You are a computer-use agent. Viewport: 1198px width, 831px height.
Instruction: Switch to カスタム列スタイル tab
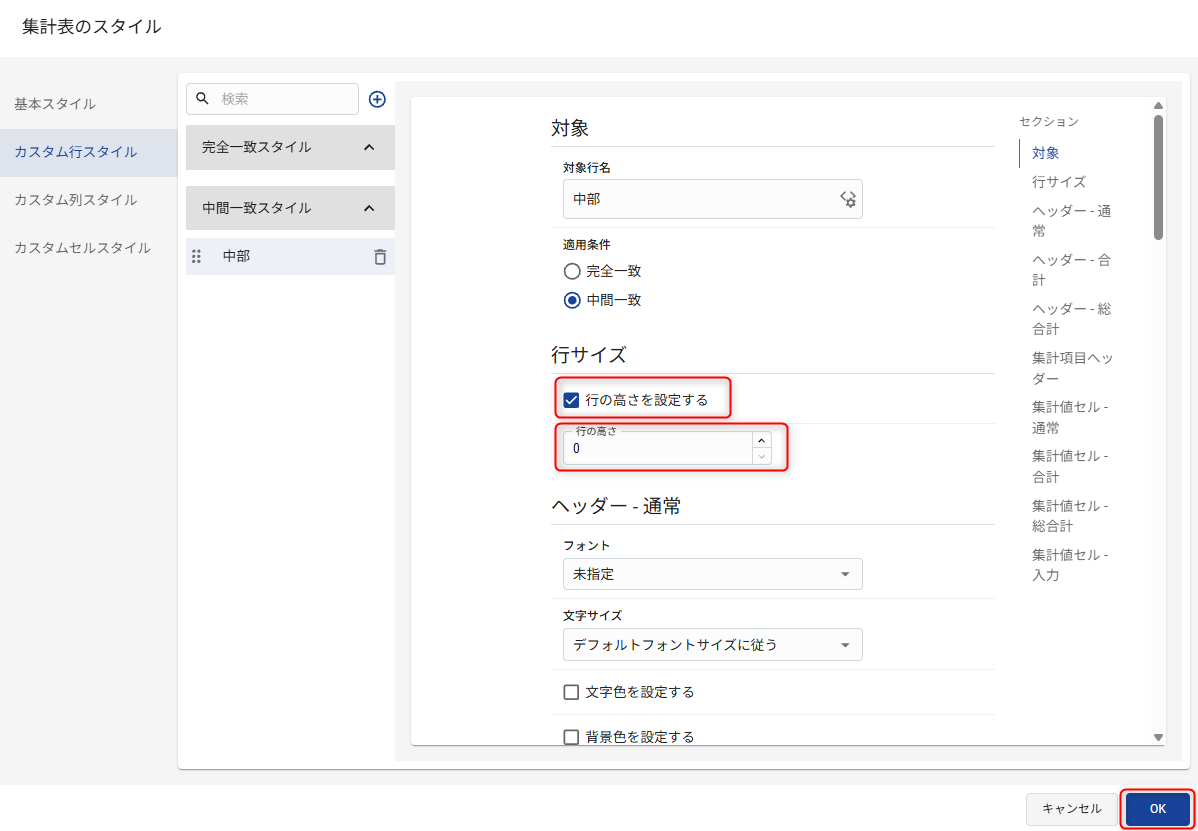click(76, 200)
